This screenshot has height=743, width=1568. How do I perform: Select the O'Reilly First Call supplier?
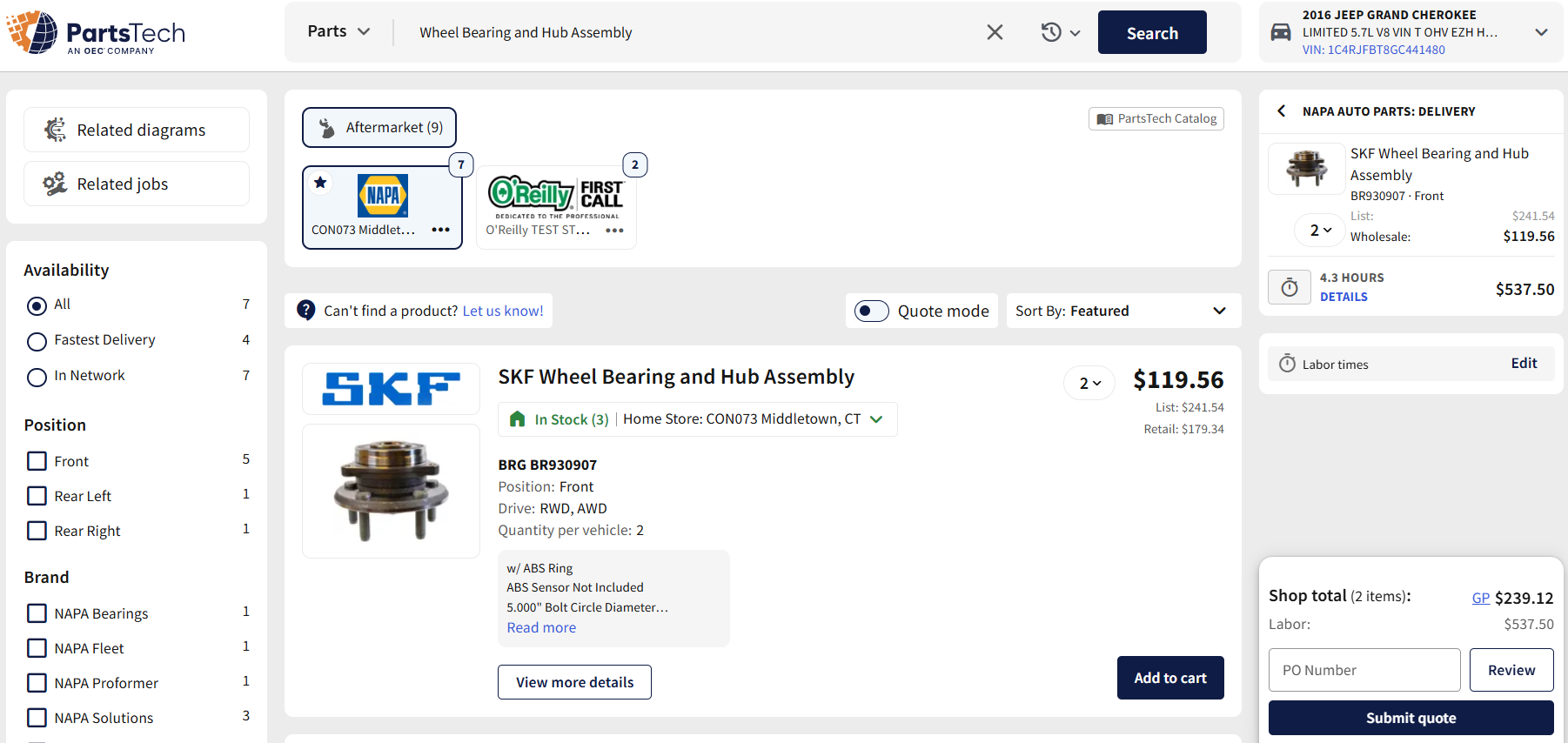pyautogui.click(x=555, y=198)
